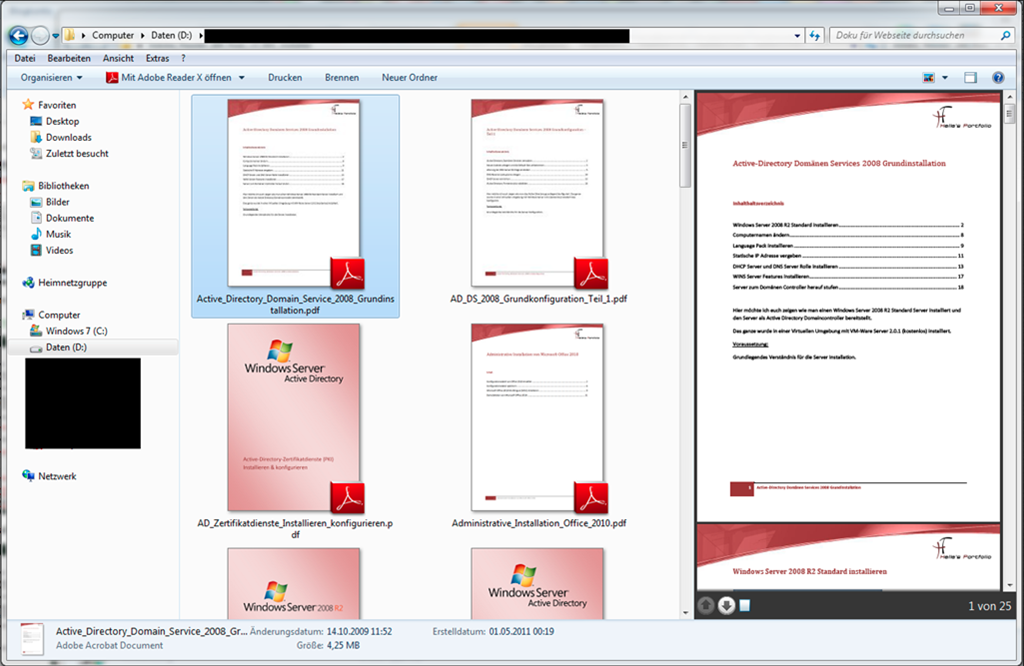
Task: Click the Brennen toolbar button
Action: pos(342,78)
